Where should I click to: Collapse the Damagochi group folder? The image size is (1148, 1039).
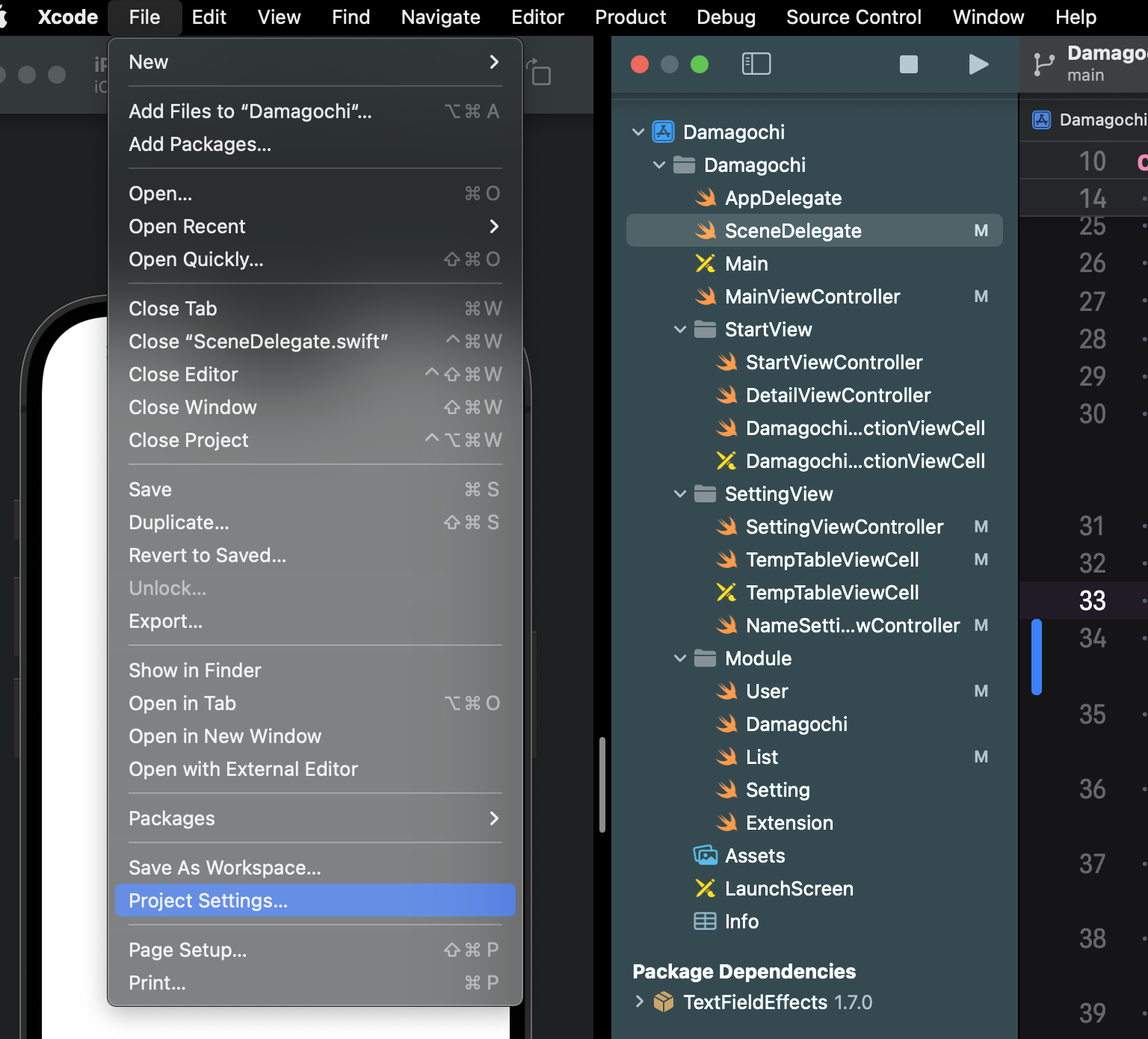tap(659, 164)
